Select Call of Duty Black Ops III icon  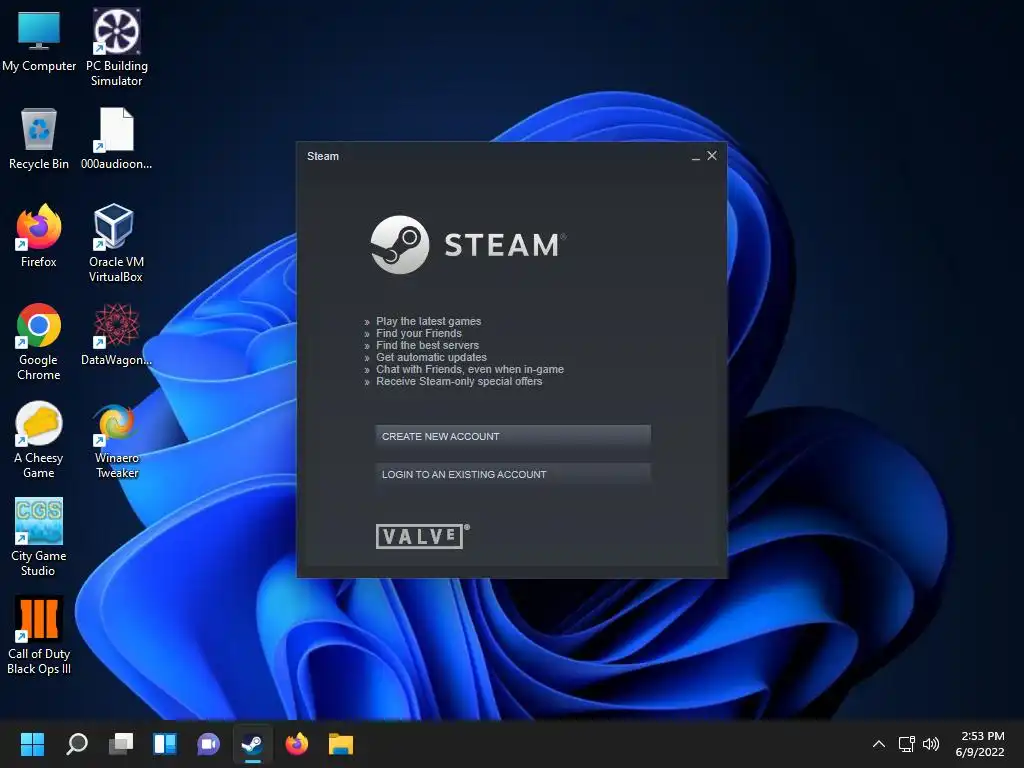pyautogui.click(x=39, y=635)
